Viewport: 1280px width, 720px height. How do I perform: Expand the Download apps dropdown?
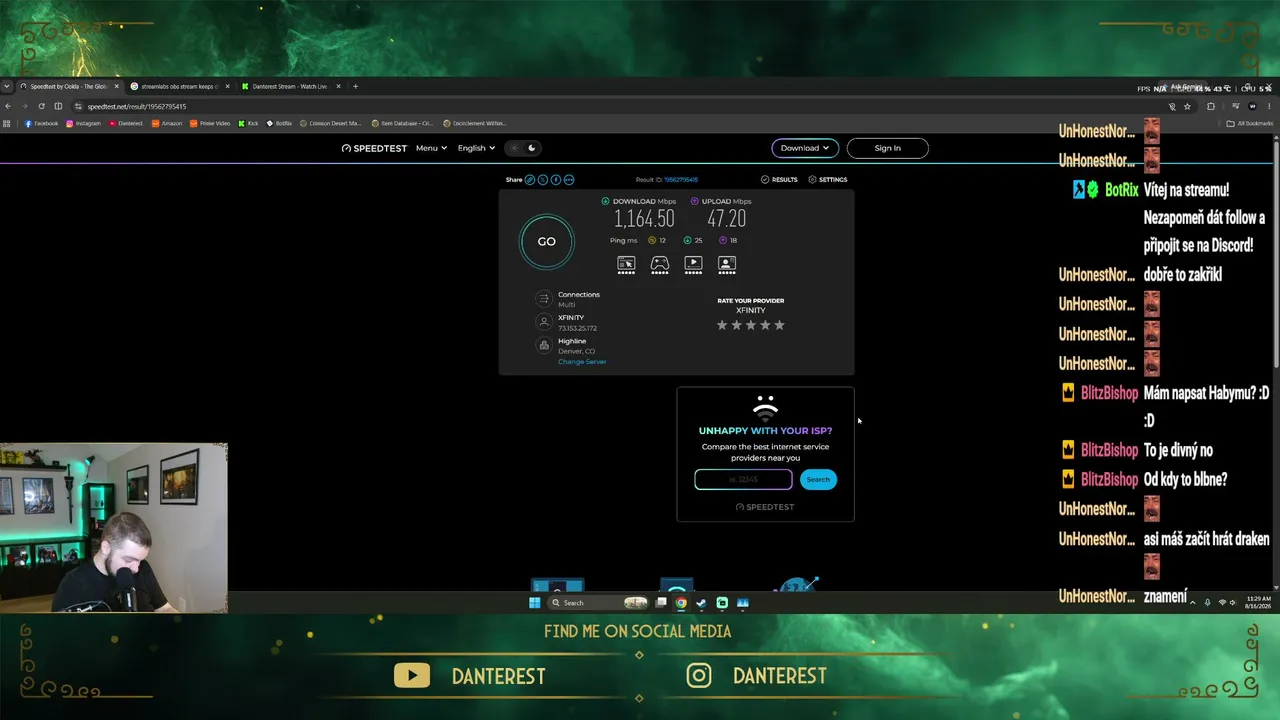(x=805, y=148)
